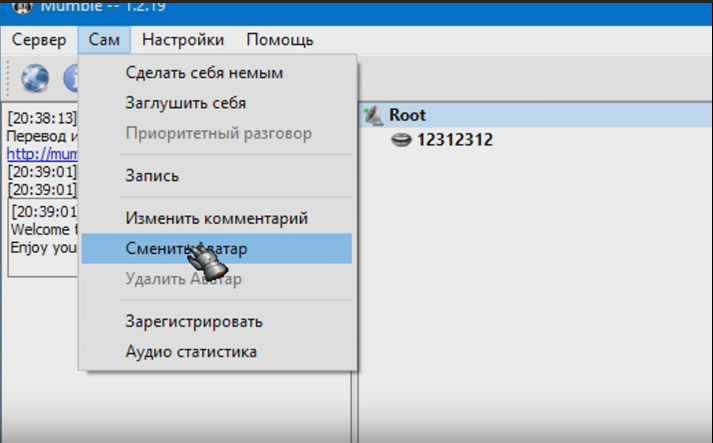This screenshot has width=713, height=443.
Task: Open the Сервер menu
Action: [x=39, y=40]
